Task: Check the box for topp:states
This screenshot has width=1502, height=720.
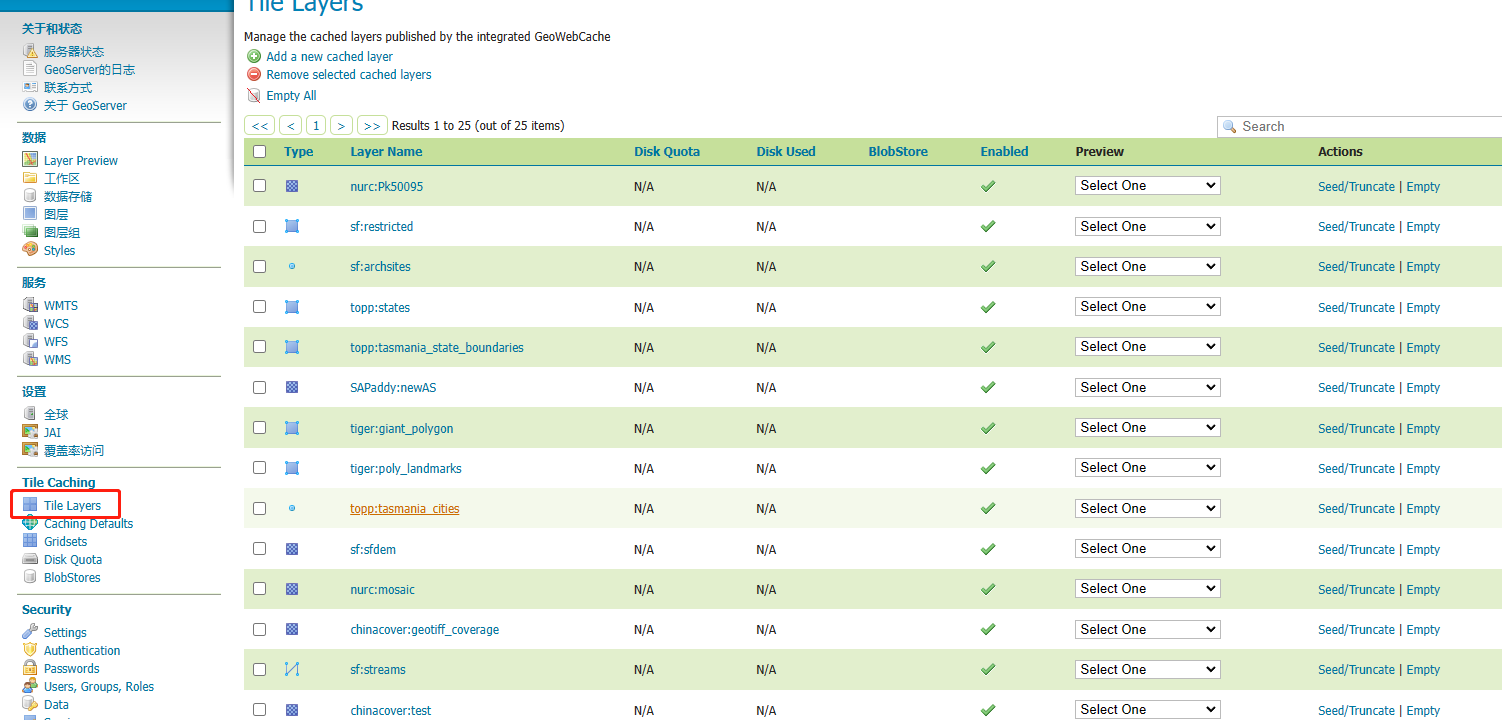Action: pyautogui.click(x=260, y=307)
